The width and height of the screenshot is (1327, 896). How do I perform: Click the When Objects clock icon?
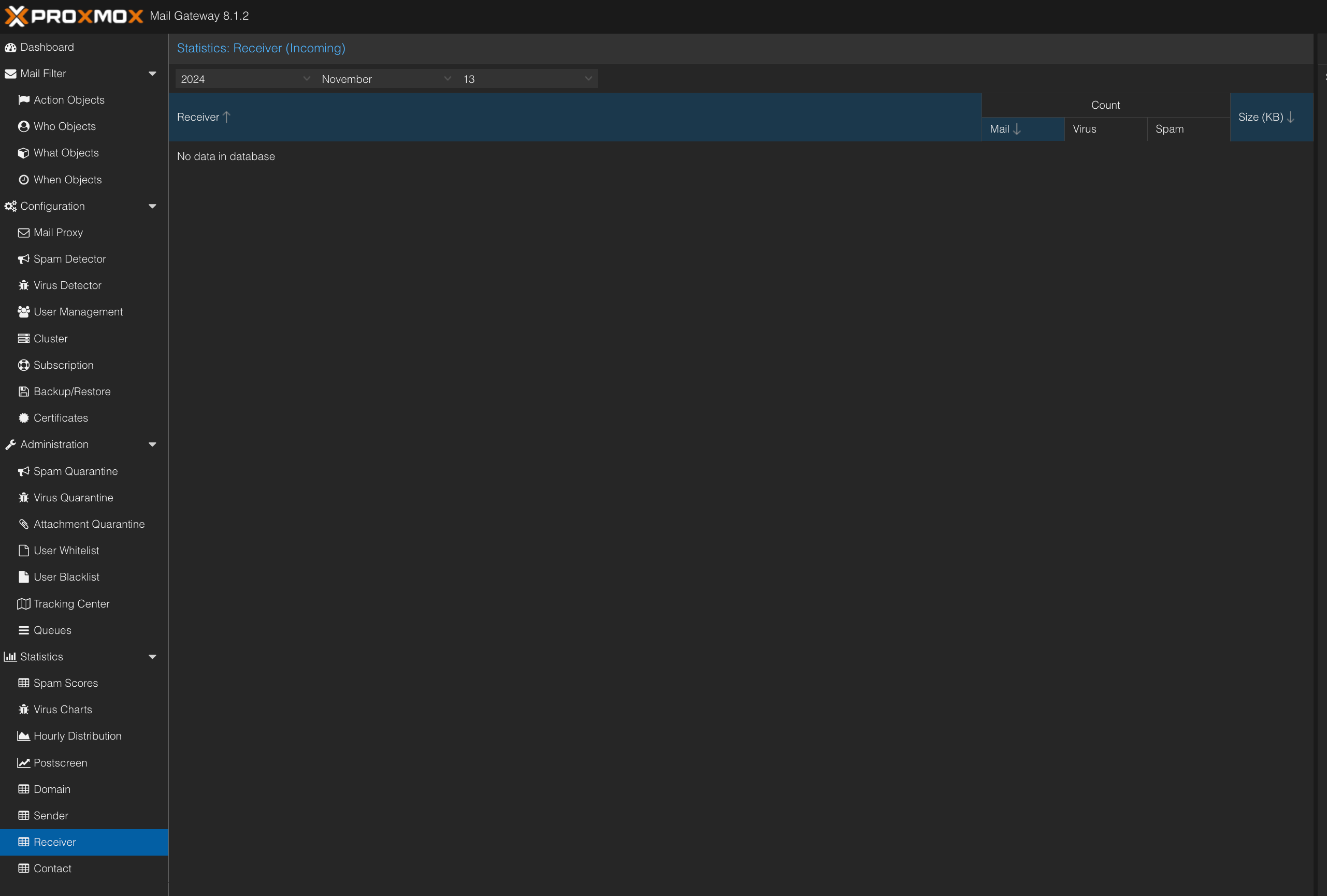[x=23, y=180]
